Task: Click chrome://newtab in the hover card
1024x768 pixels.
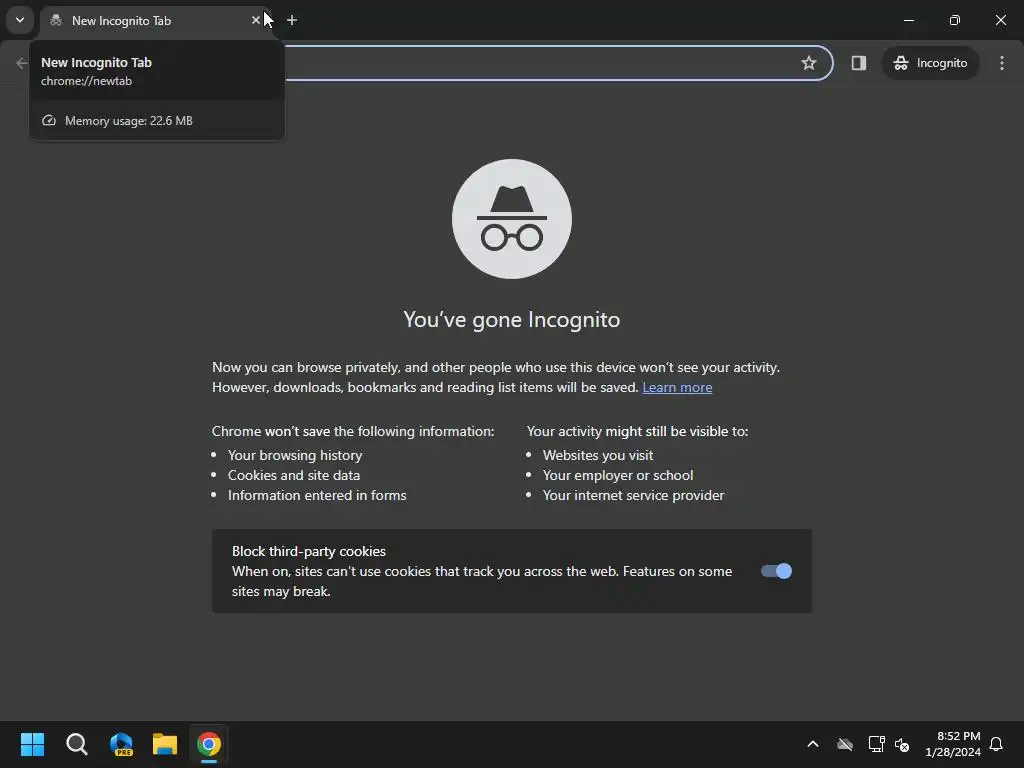Action: tap(86, 81)
